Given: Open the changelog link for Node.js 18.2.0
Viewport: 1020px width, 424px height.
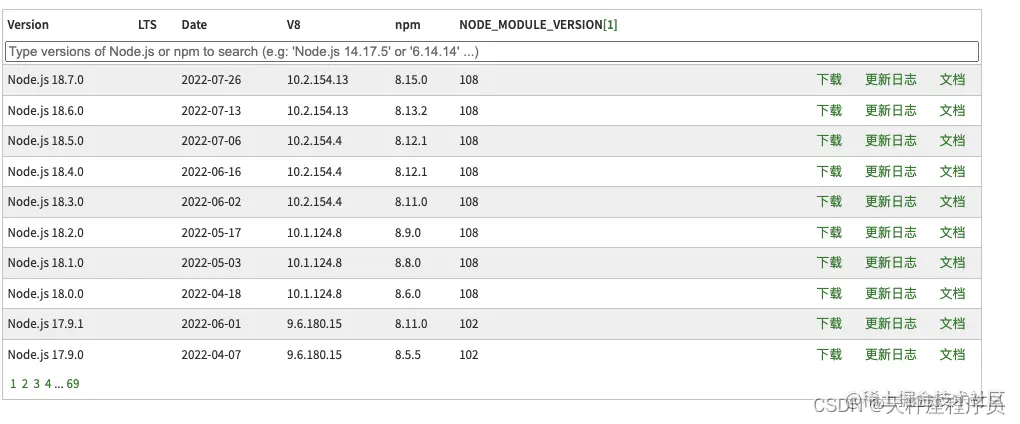Looking at the screenshot, I should (x=891, y=233).
